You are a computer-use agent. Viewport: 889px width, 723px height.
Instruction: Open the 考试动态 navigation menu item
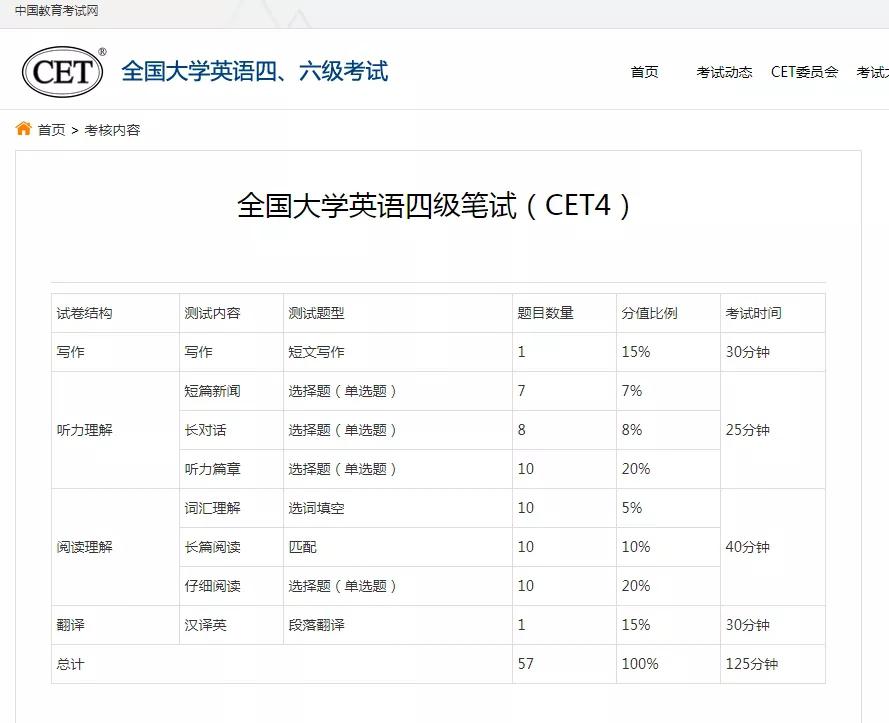click(724, 72)
